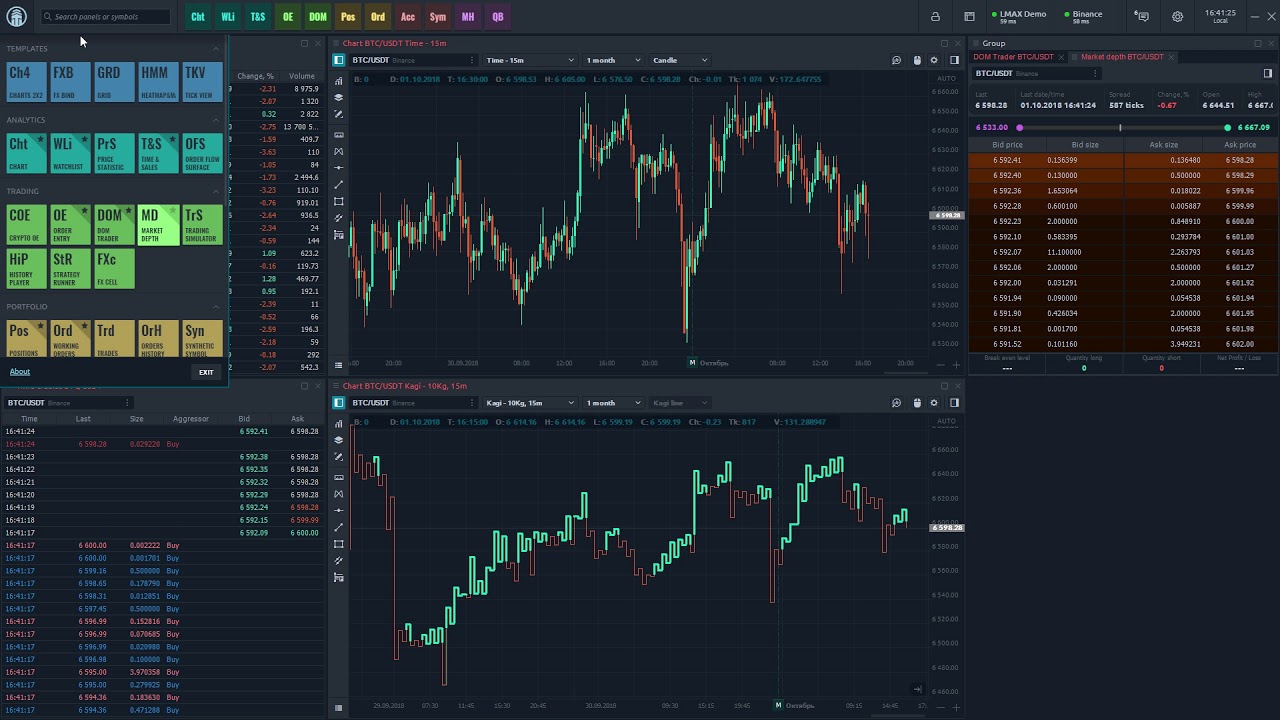Viewport: 1280px width, 720px height.
Task: Collapse the Templates section
Action: pos(215,48)
